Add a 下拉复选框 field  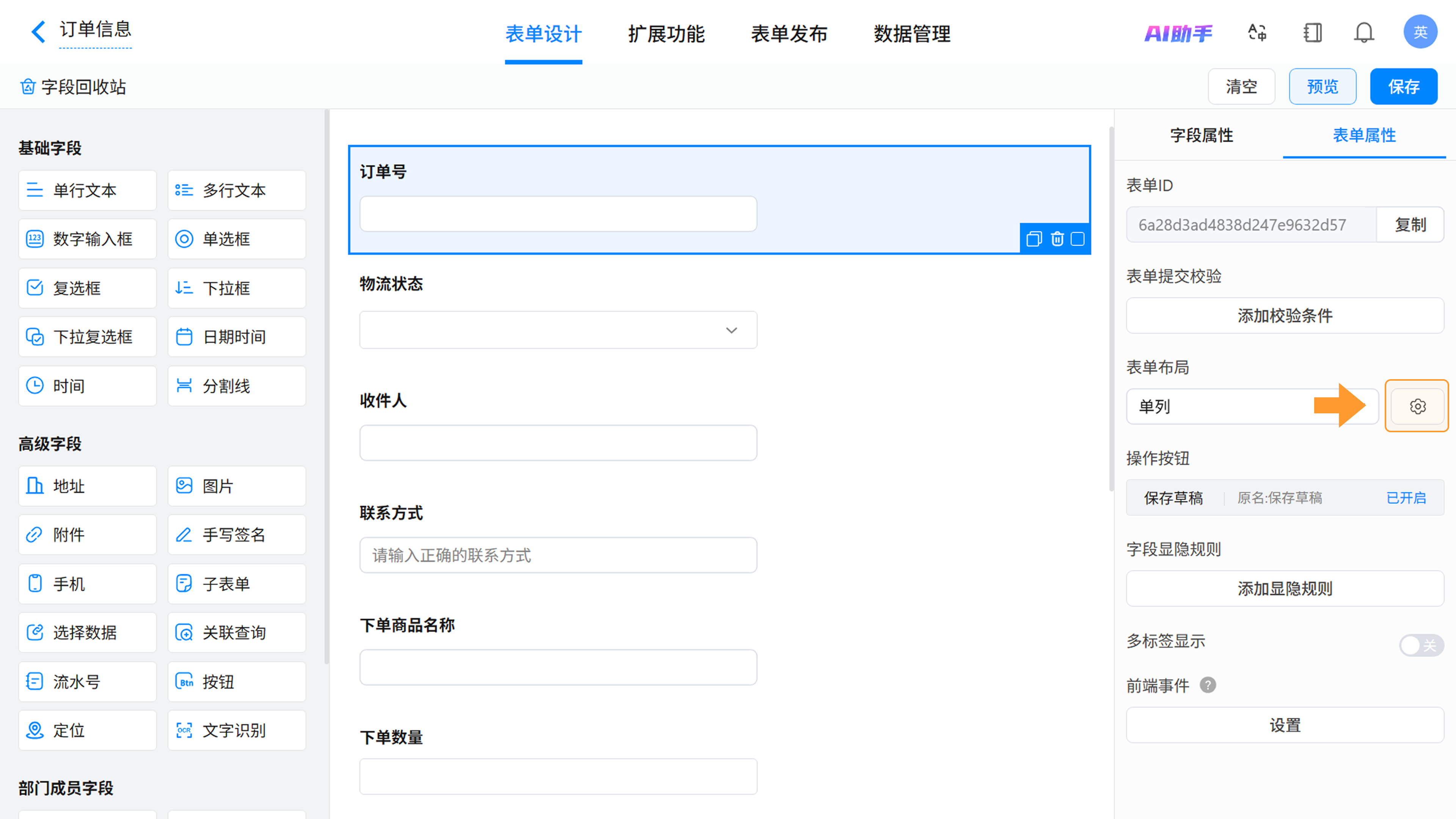tap(87, 337)
